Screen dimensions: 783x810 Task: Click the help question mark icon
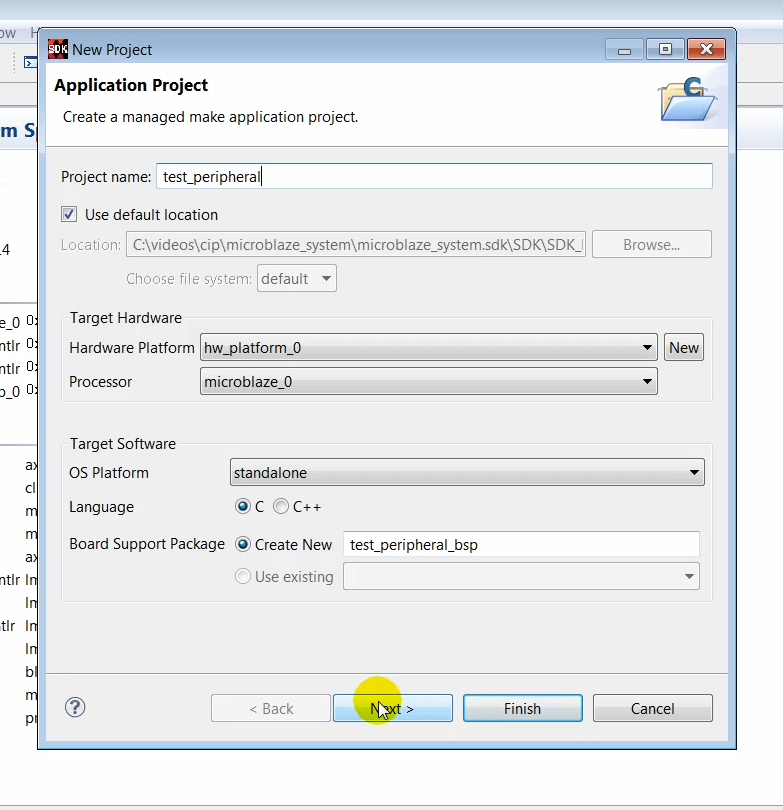pyautogui.click(x=75, y=707)
